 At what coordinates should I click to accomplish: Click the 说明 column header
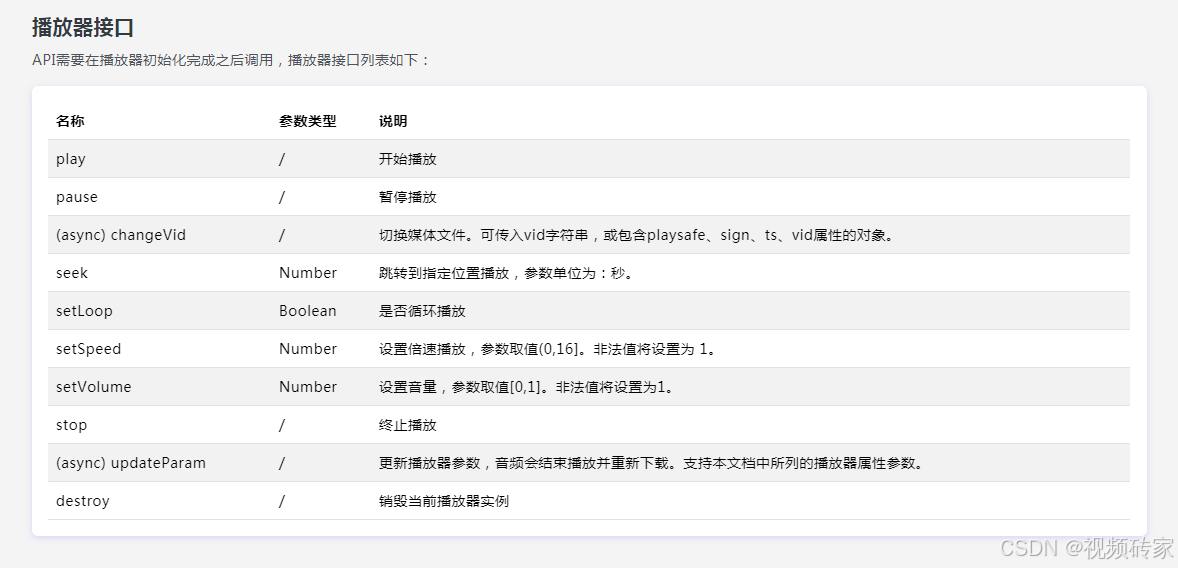click(x=393, y=121)
